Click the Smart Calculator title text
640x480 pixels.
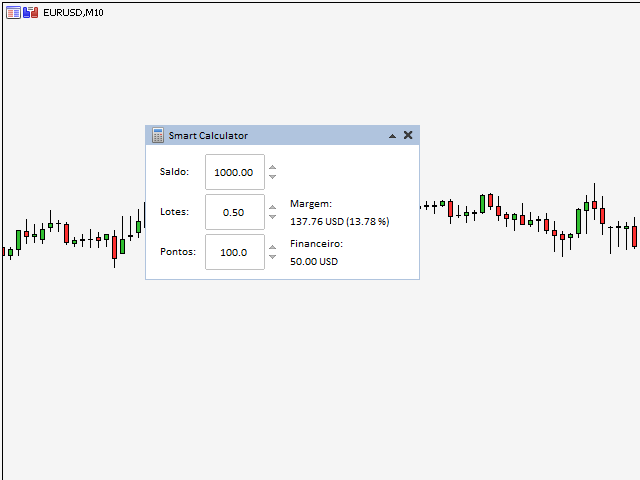(208, 136)
